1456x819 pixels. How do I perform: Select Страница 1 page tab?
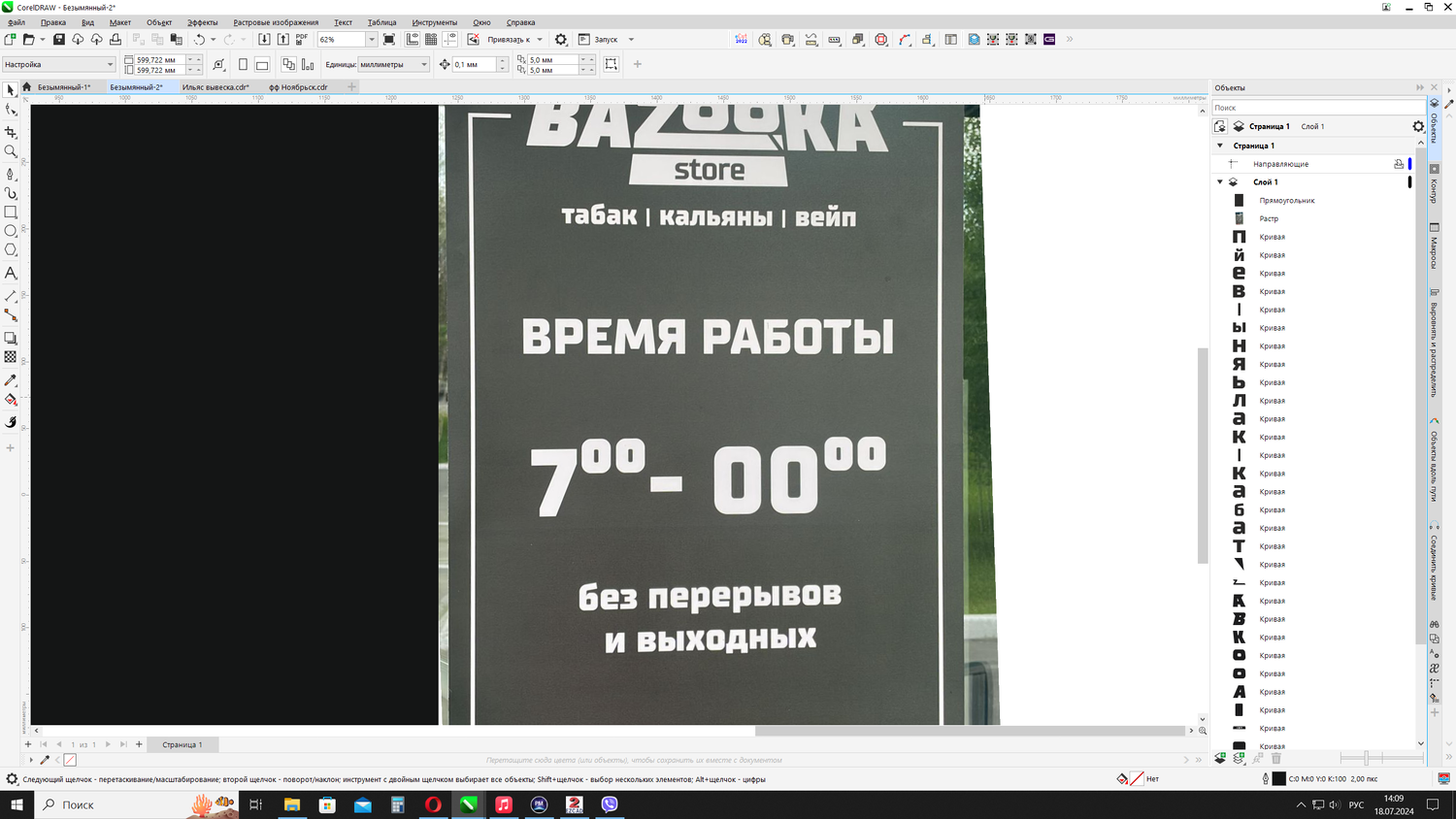click(182, 745)
